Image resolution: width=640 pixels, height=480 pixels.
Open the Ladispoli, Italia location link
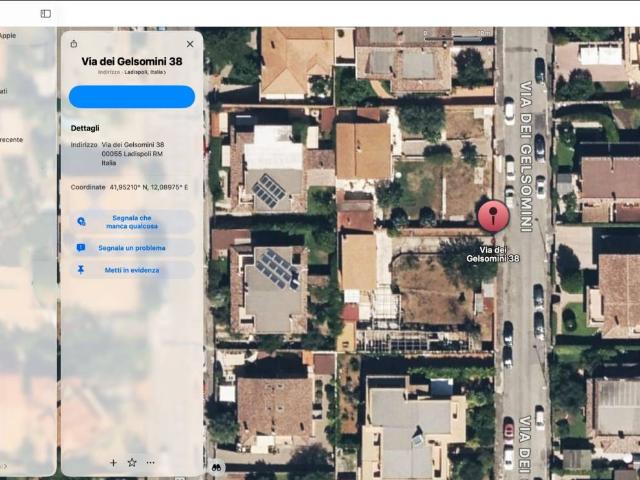(145, 72)
